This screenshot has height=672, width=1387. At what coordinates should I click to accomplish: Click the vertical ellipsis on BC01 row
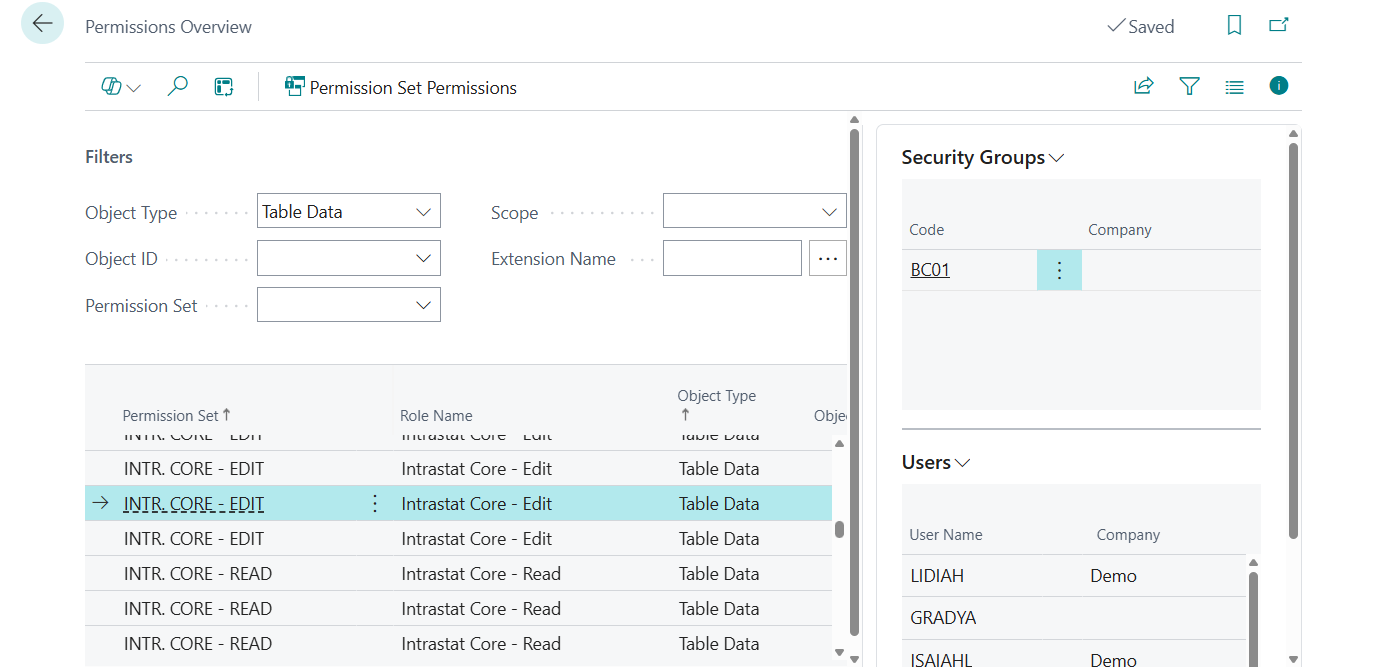(1059, 270)
